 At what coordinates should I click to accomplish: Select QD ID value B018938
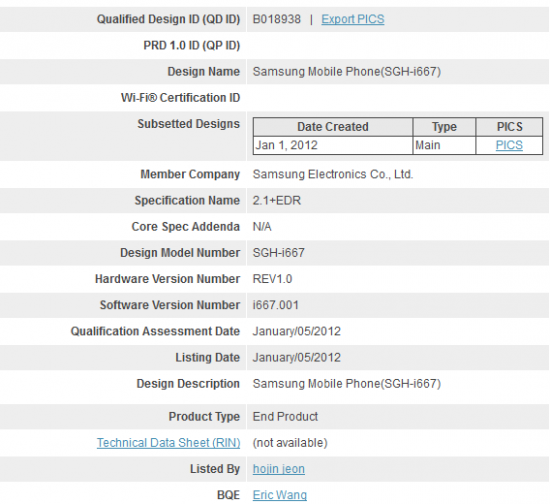click(x=277, y=19)
